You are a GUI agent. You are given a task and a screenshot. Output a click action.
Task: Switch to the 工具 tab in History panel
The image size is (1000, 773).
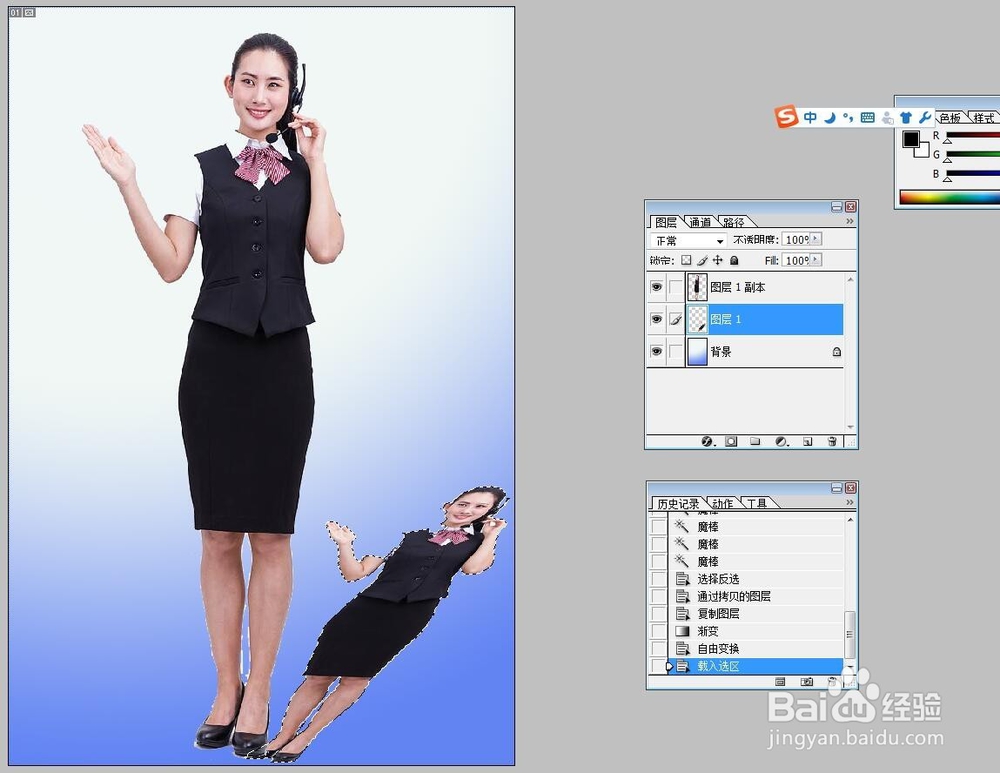tap(757, 503)
